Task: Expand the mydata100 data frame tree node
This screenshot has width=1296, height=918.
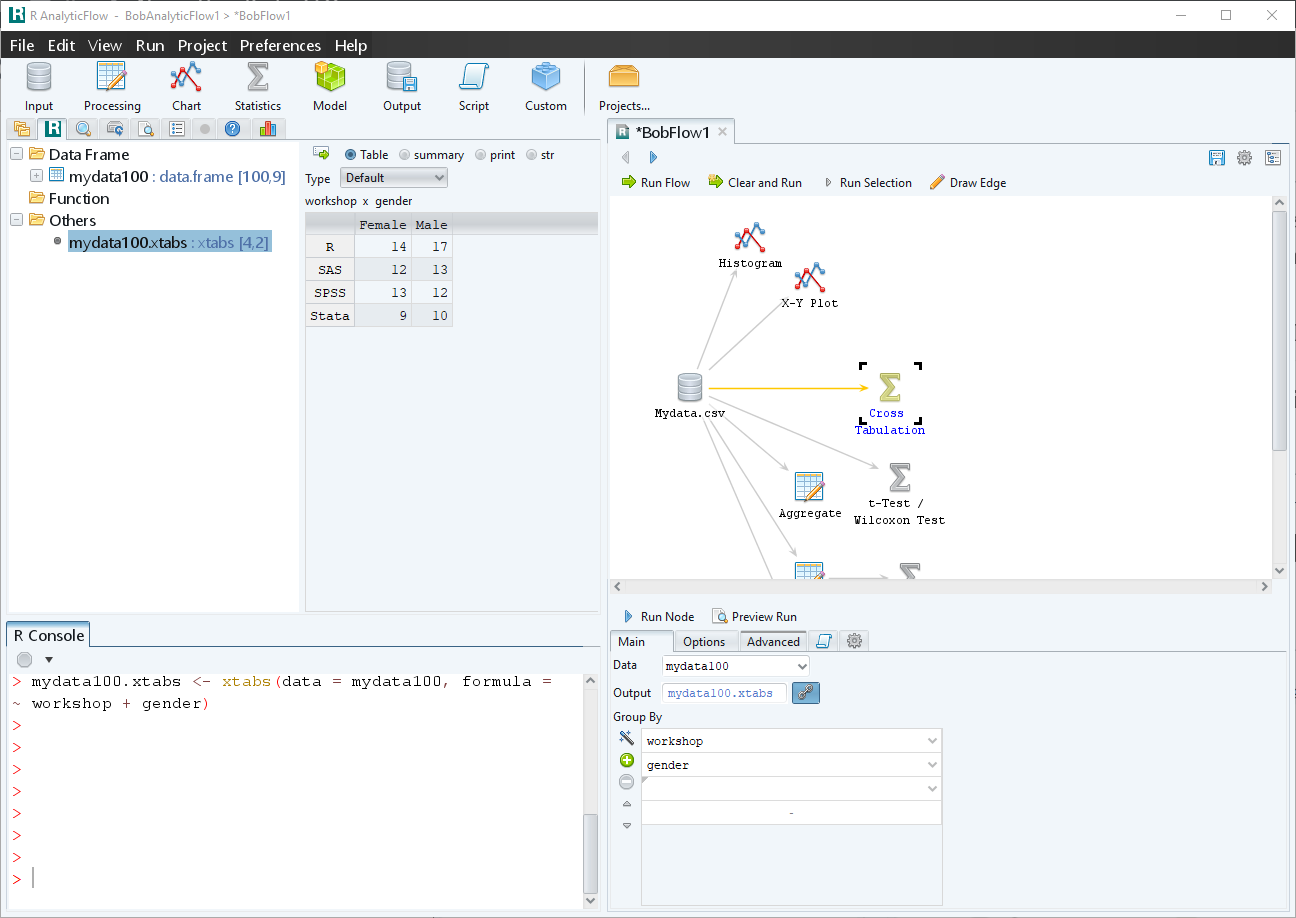Action: coord(37,176)
